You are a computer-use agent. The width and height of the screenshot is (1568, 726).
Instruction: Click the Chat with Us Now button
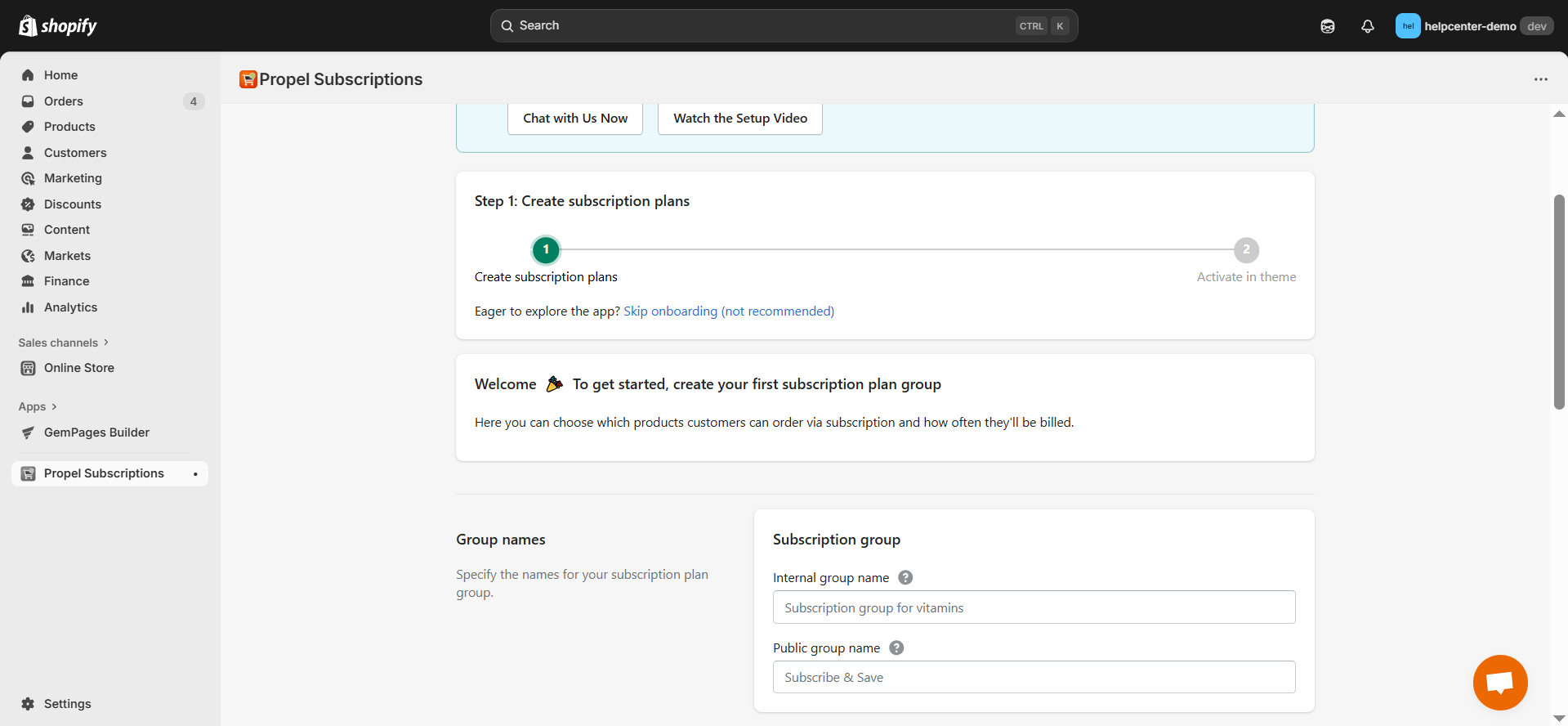575,119
